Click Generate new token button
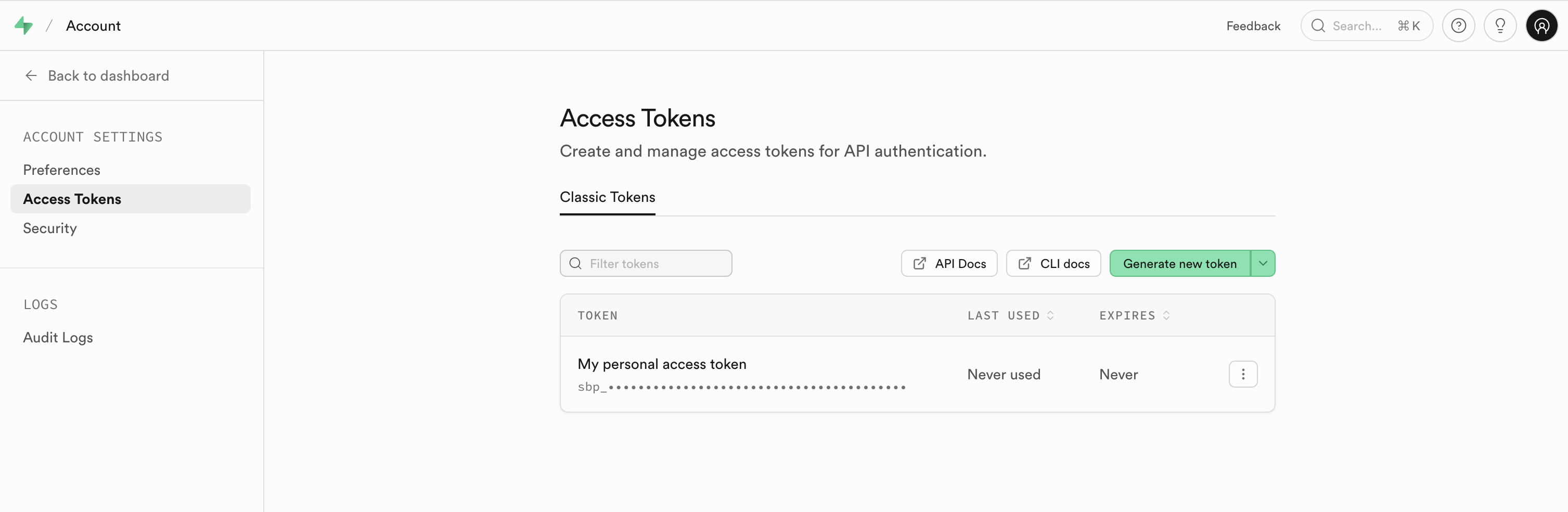Screen dimensions: 1568x512 pyautogui.click(x=1179, y=264)
